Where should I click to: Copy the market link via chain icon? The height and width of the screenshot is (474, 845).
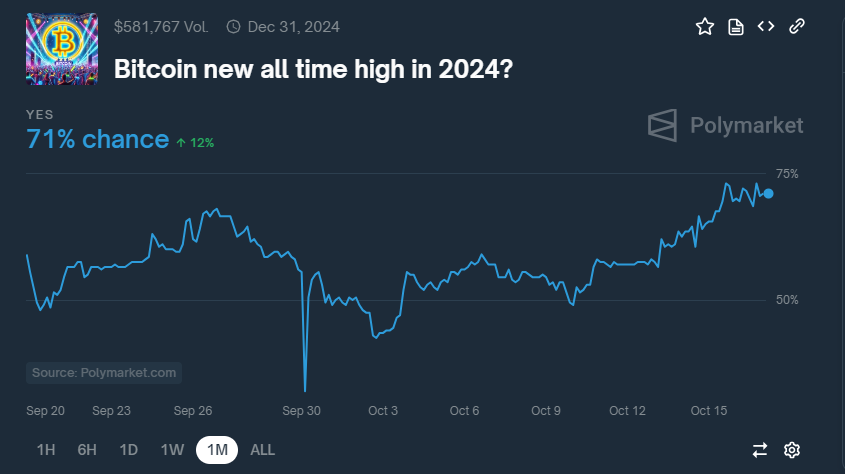tap(796, 26)
